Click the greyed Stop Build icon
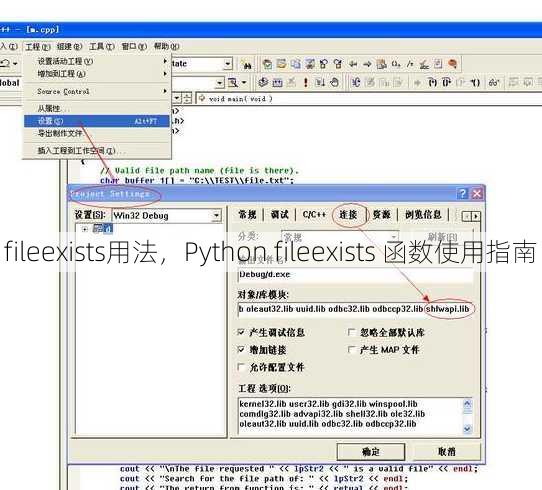The height and width of the screenshot is (490, 542). pyautogui.click(x=292, y=82)
